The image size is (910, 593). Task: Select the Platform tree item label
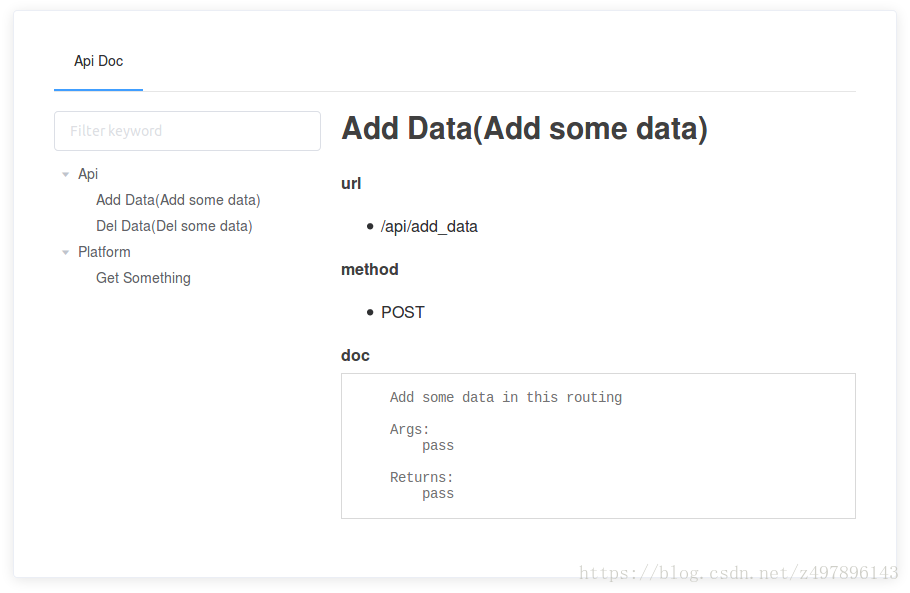pyautogui.click(x=104, y=252)
